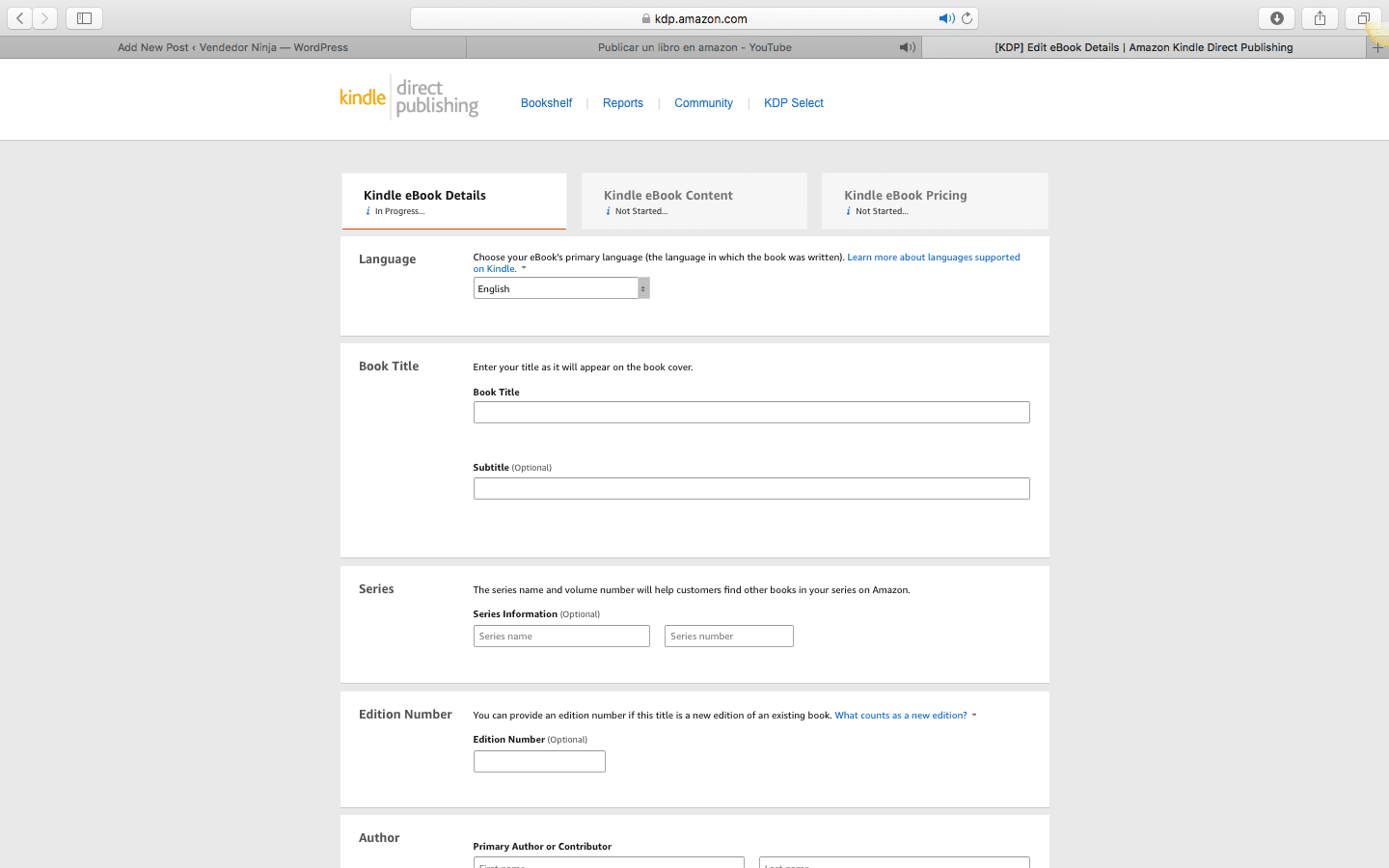Click the author Last name field
Image resolution: width=1389 pixels, height=868 pixels.
[x=894, y=862]
